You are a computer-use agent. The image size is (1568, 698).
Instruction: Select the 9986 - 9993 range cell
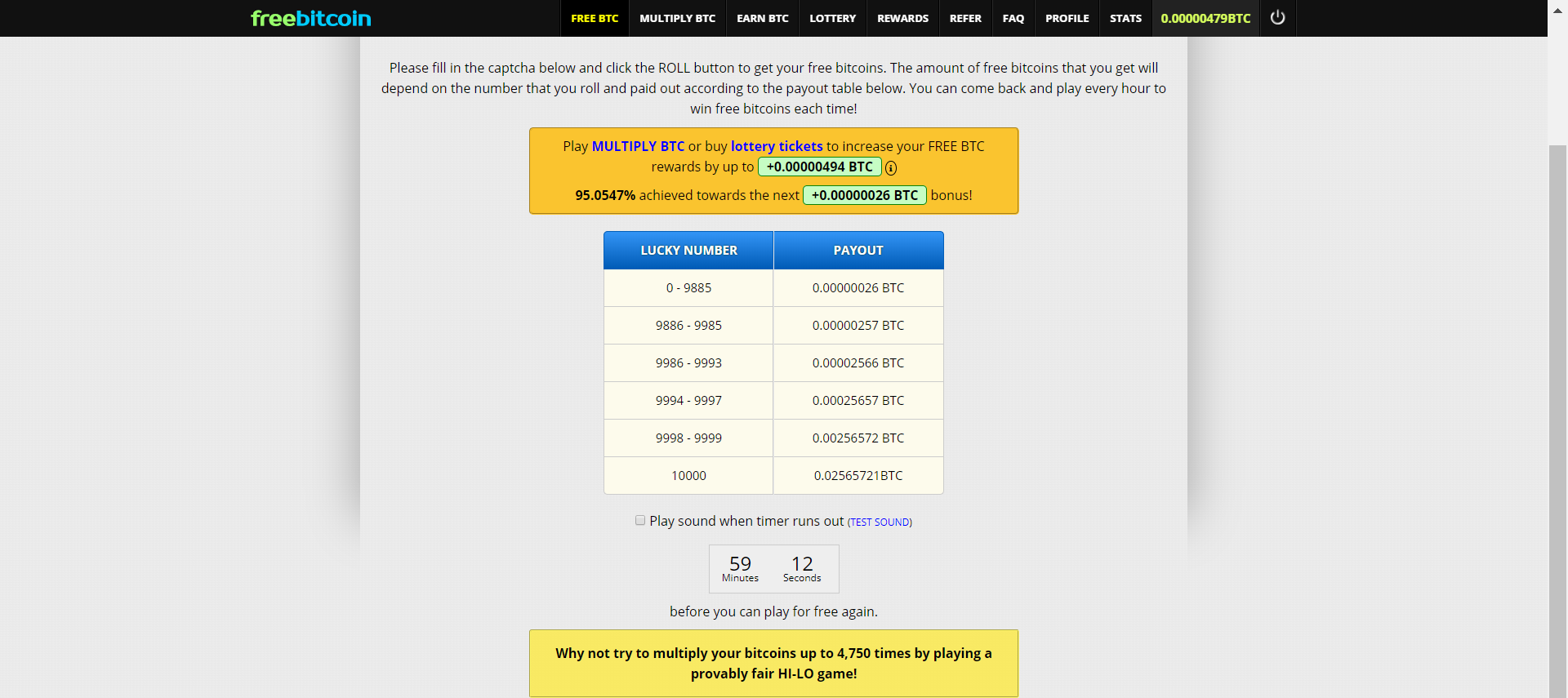click(x=688, y=363)
